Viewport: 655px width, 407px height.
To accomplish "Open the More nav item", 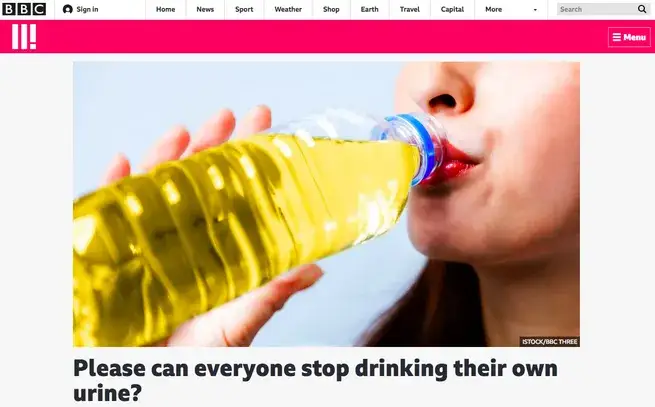I will pyautogui.click(x=494, y=9).
